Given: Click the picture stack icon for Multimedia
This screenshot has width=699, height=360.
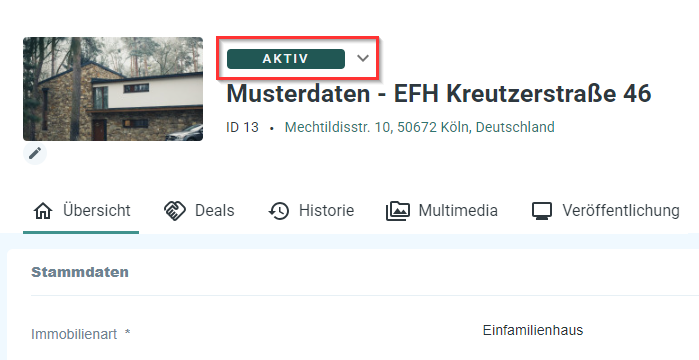Looking at the screenshot, I should click(397, 211).
